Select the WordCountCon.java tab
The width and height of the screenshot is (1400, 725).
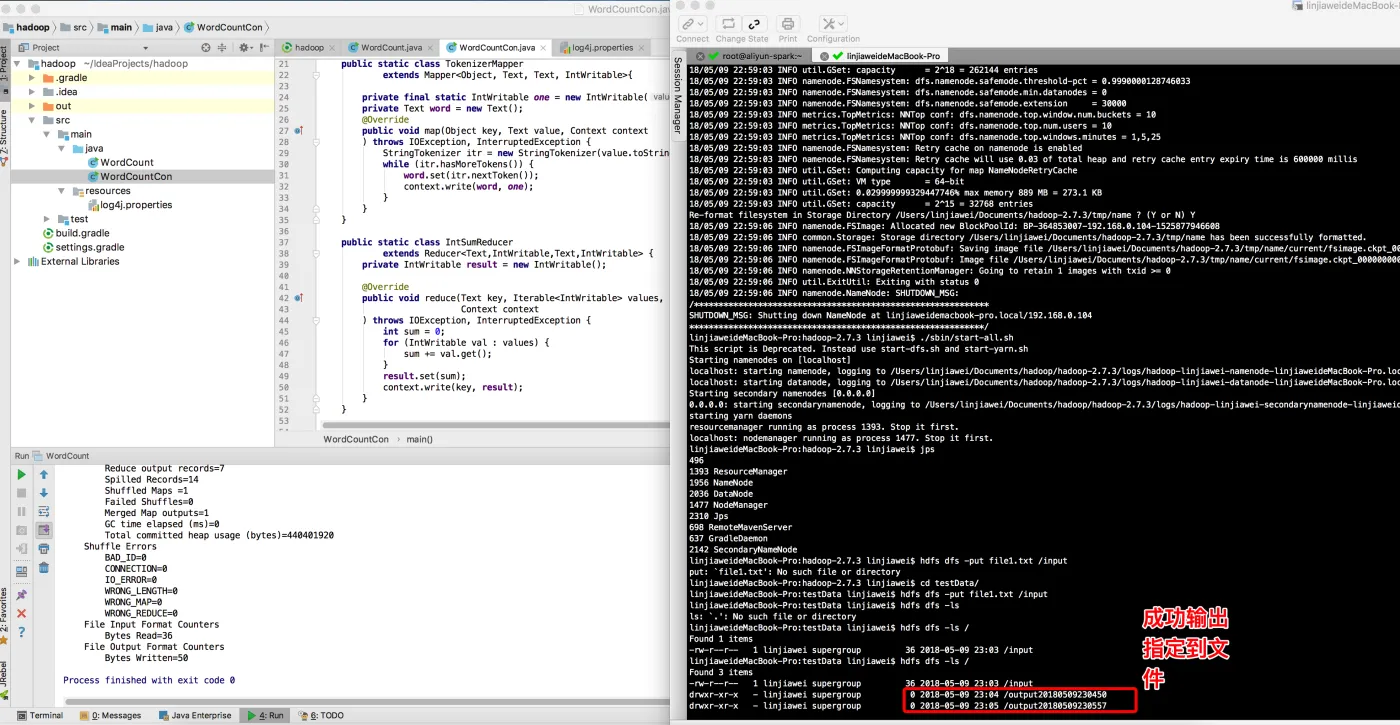click(497, 47)
